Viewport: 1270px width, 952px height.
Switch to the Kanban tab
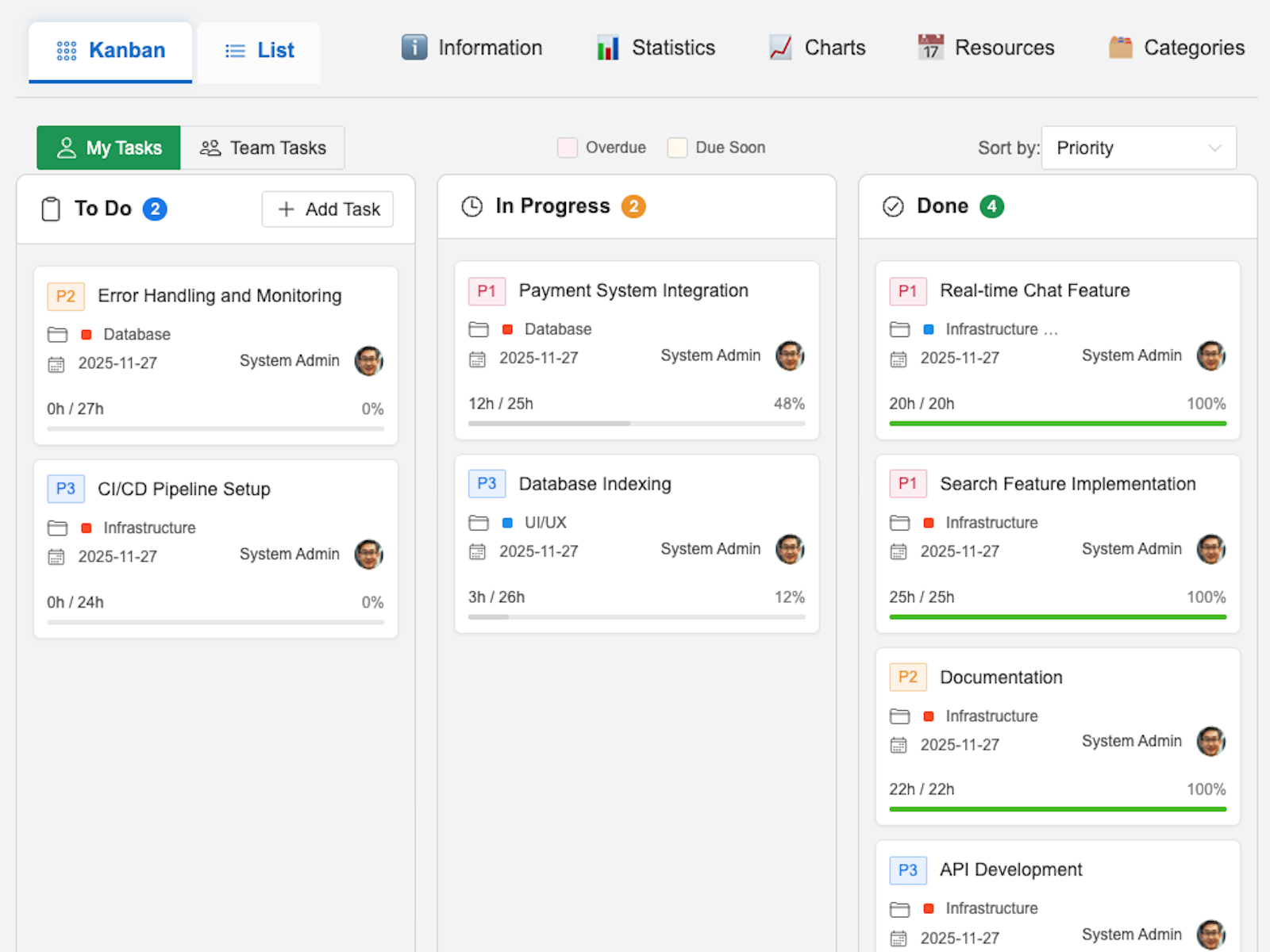click(x=111, y=51)
